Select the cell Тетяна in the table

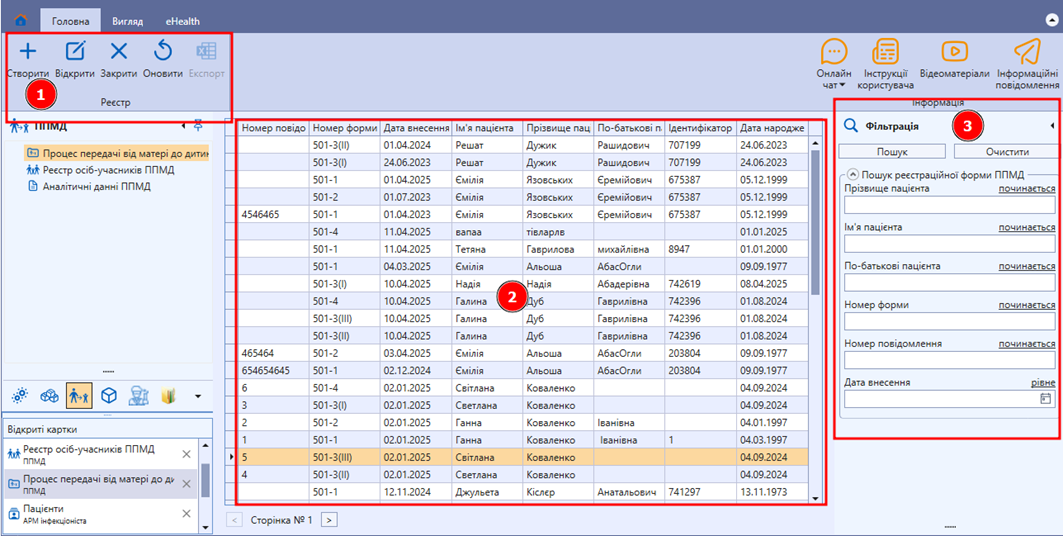(487, 249)
